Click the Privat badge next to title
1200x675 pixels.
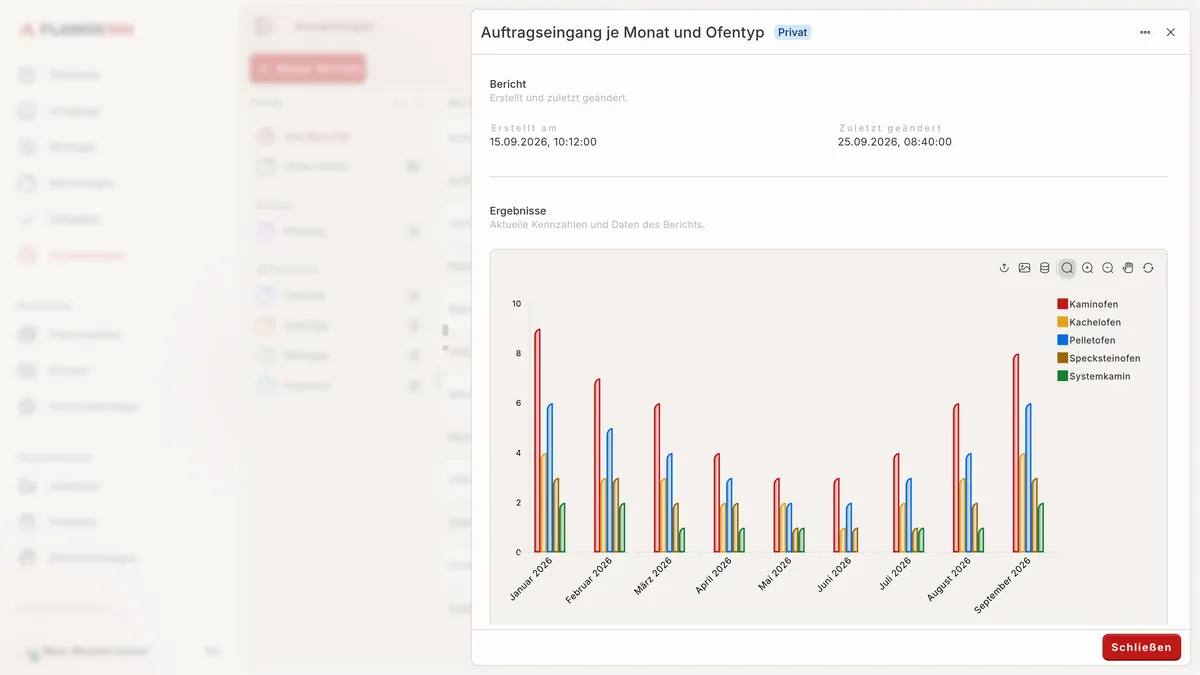pos(793,32)
